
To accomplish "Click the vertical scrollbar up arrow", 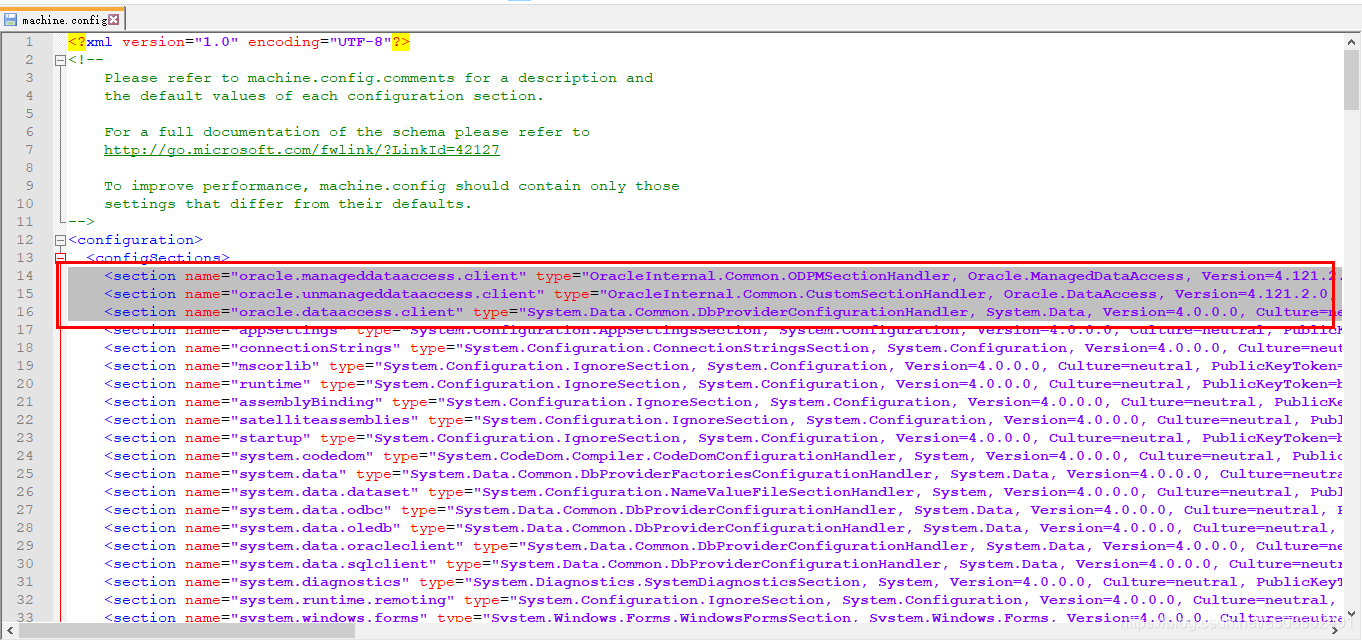I will click(x=1351, y=41).
